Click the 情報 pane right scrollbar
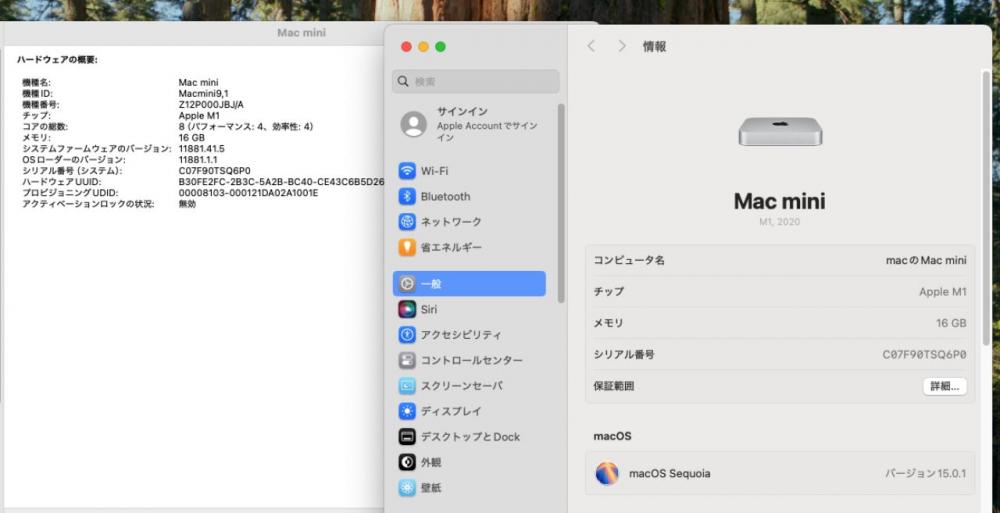 pos(986,208)
